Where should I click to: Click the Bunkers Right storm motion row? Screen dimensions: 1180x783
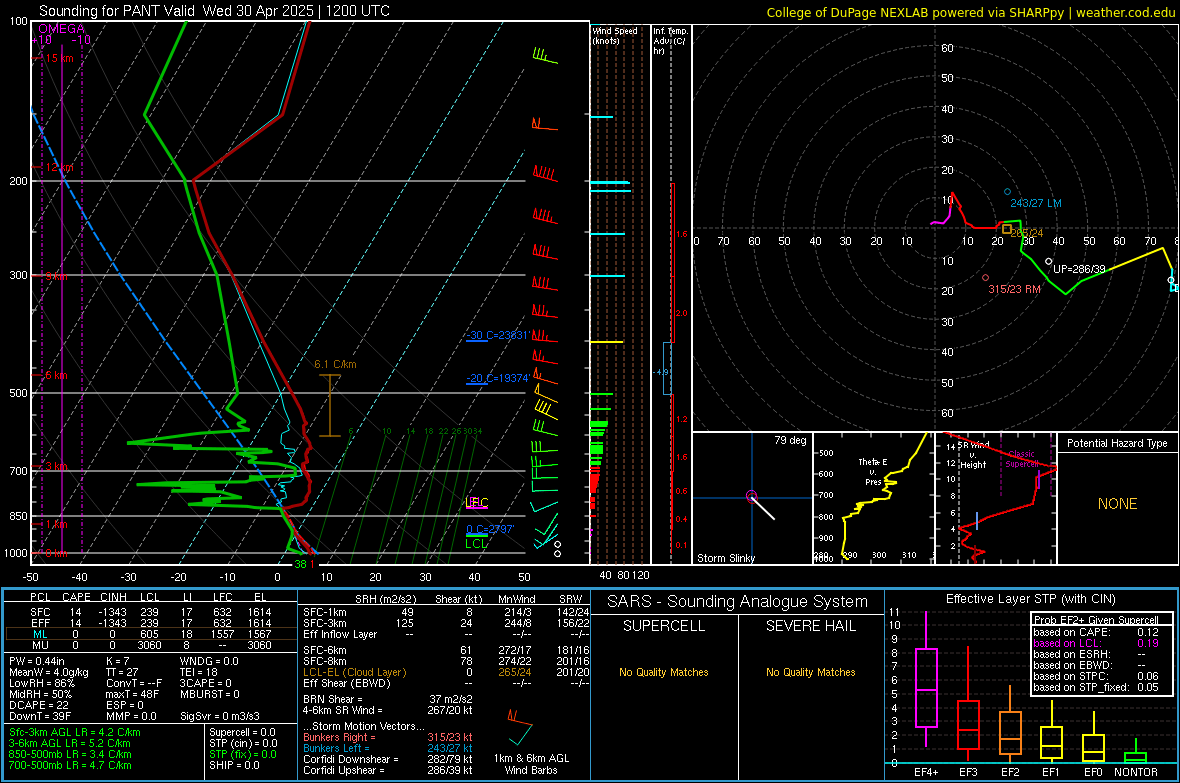(388, 738)
